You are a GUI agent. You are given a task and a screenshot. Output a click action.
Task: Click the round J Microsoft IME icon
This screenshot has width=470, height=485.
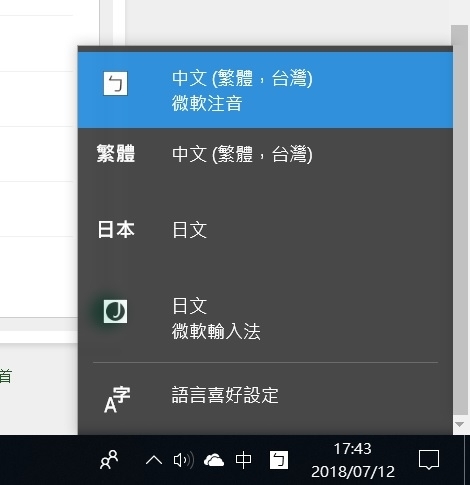115,311
